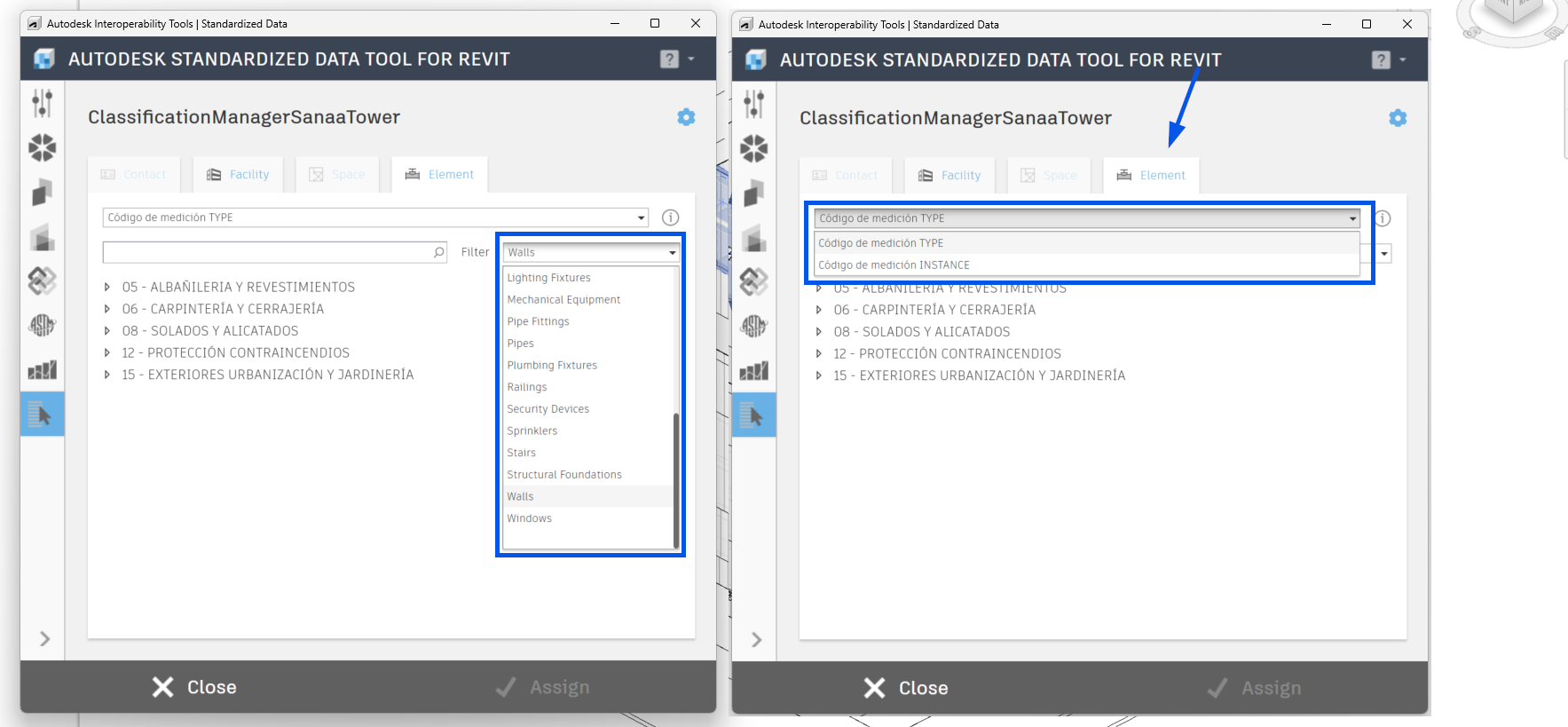This screenshot has width=1568, height=727.
Task: Switch to Facility tab in right window
Action: tap(949, 176)
